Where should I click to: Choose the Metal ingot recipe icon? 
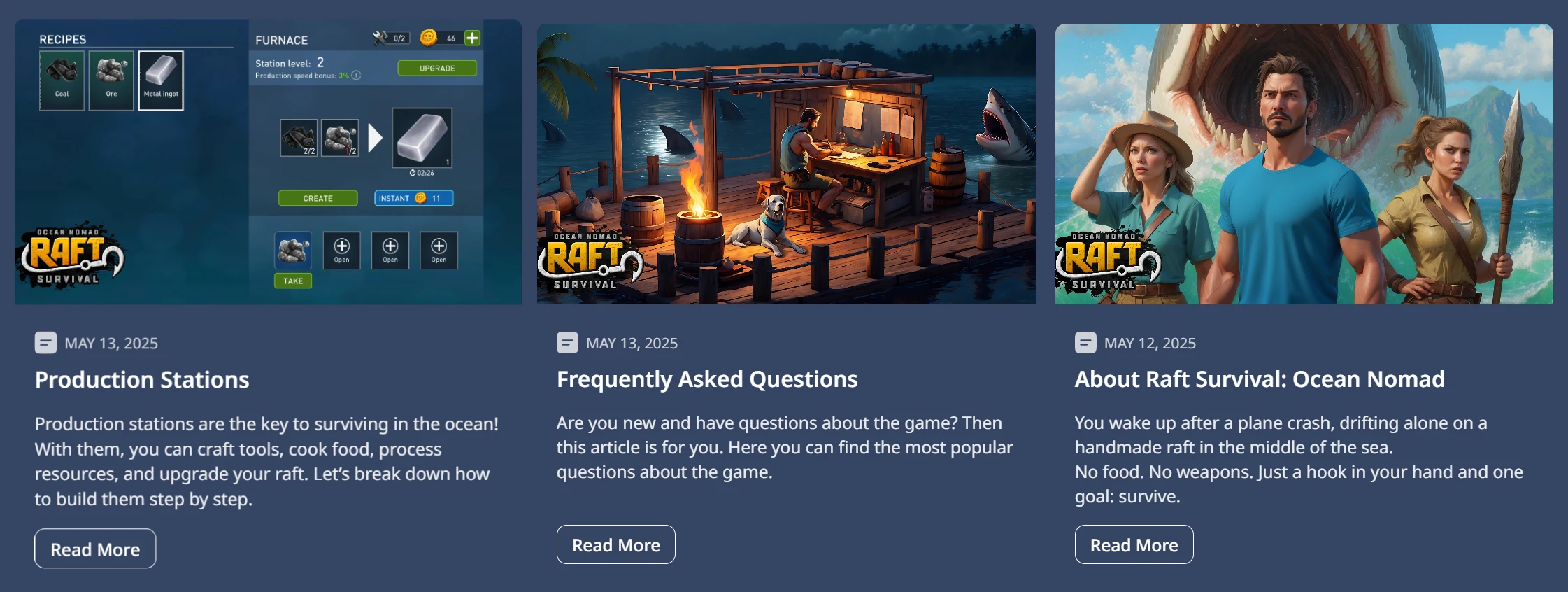point(161,80)
